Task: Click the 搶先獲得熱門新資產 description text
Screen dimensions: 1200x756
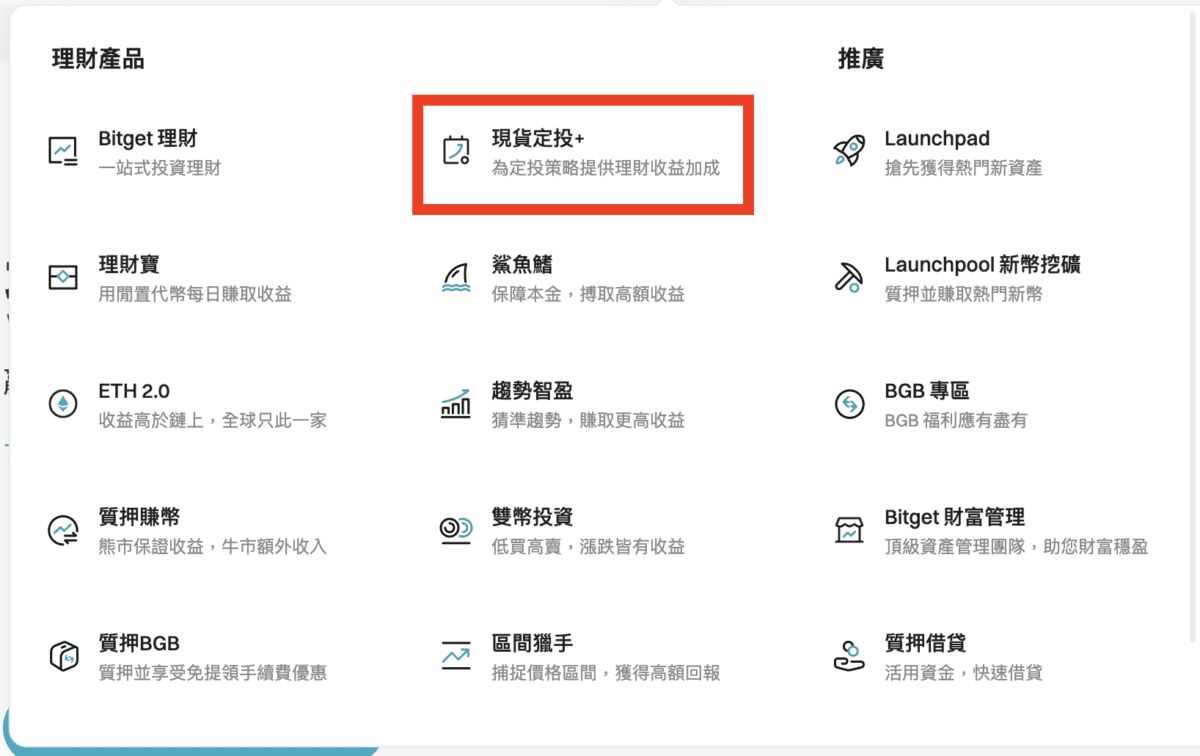Action: pos(962,168)
